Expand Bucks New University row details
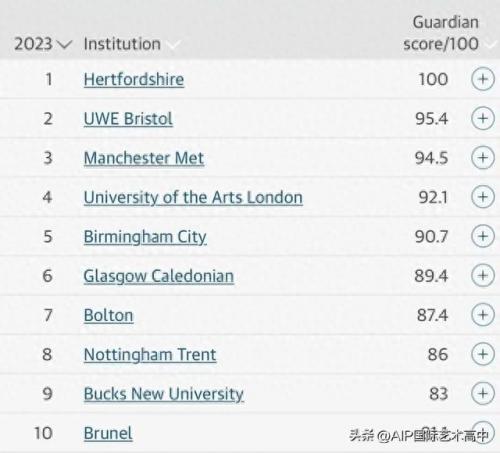500x453 pixels. pos(483,393)
